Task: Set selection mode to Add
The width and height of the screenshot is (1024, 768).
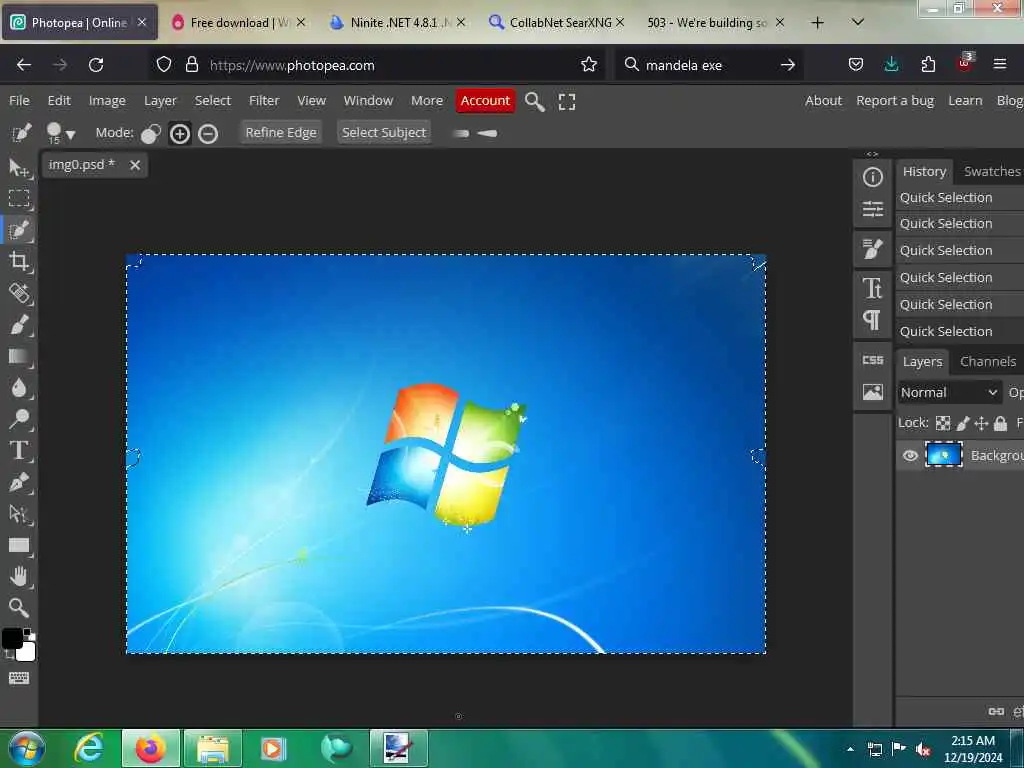Action: coord(180,134)
